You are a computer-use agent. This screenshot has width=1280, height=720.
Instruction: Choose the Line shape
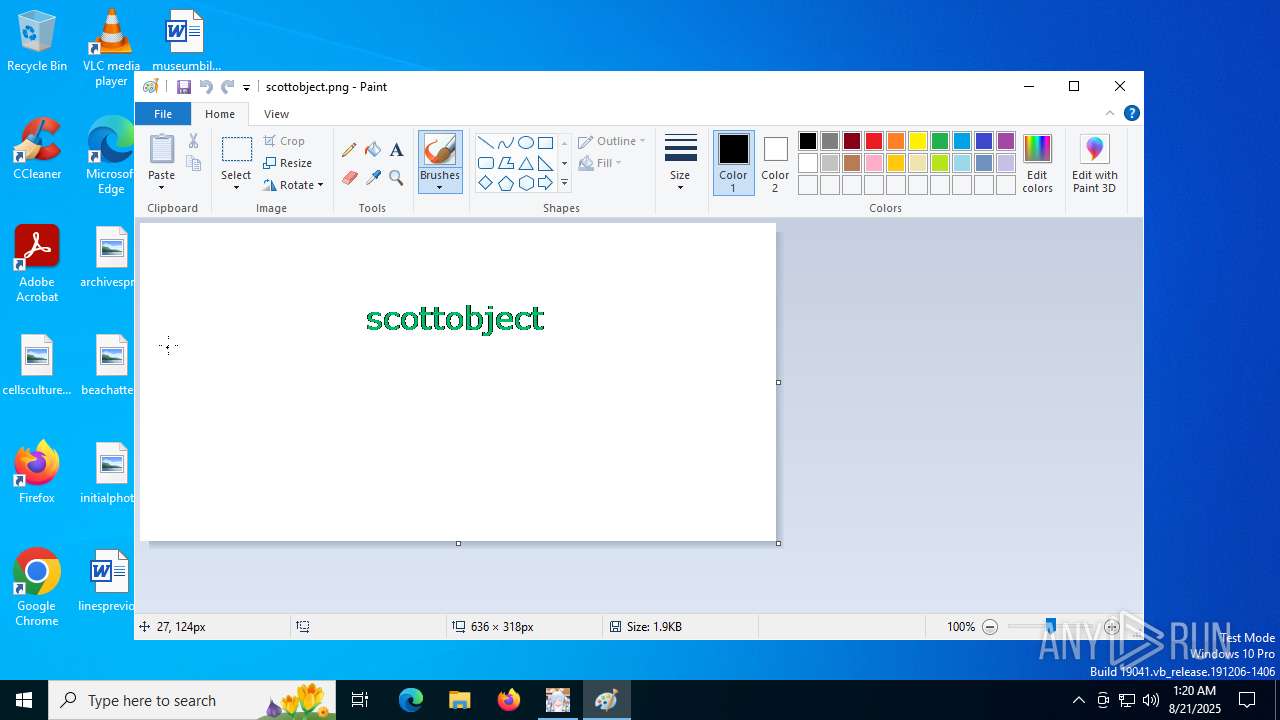click(485, 142)
